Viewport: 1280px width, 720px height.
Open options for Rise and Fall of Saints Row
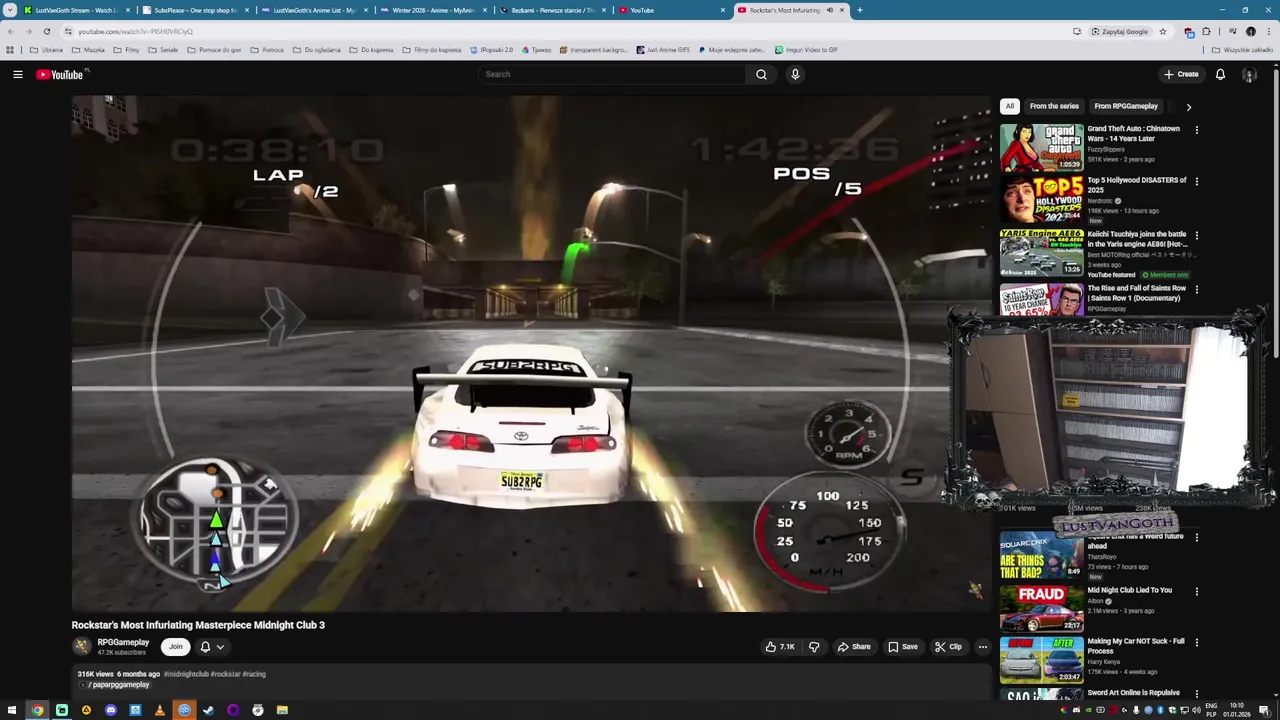tap(1196, 289)
